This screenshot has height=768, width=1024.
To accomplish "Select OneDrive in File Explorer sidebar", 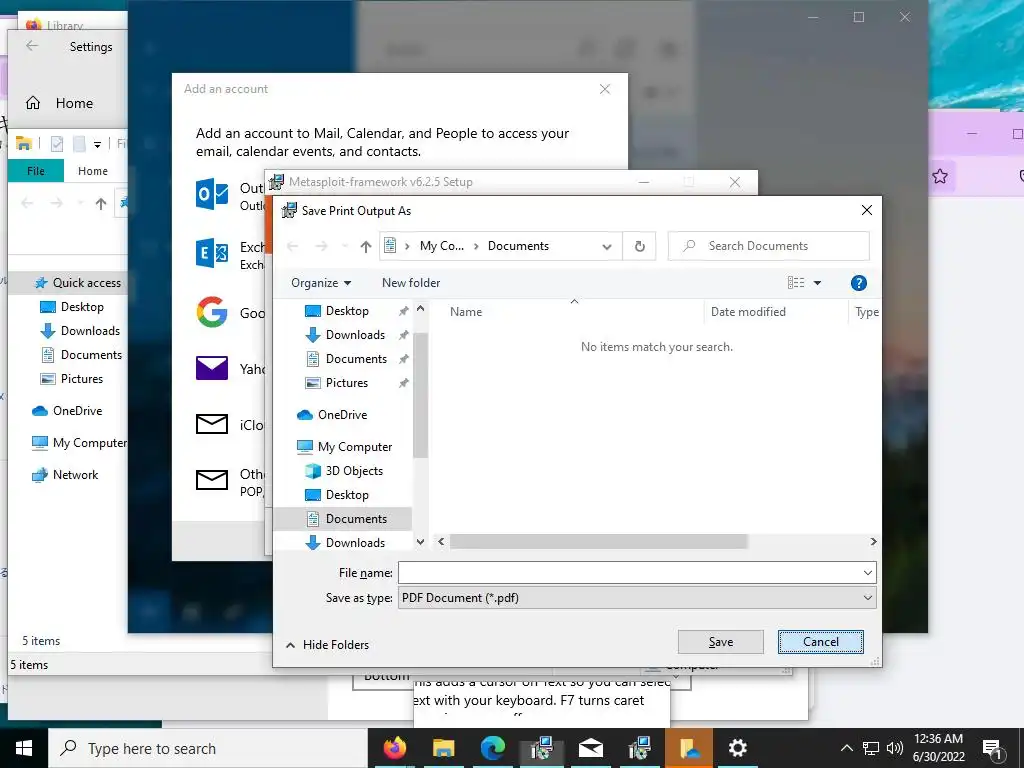I will coord(67,411).
